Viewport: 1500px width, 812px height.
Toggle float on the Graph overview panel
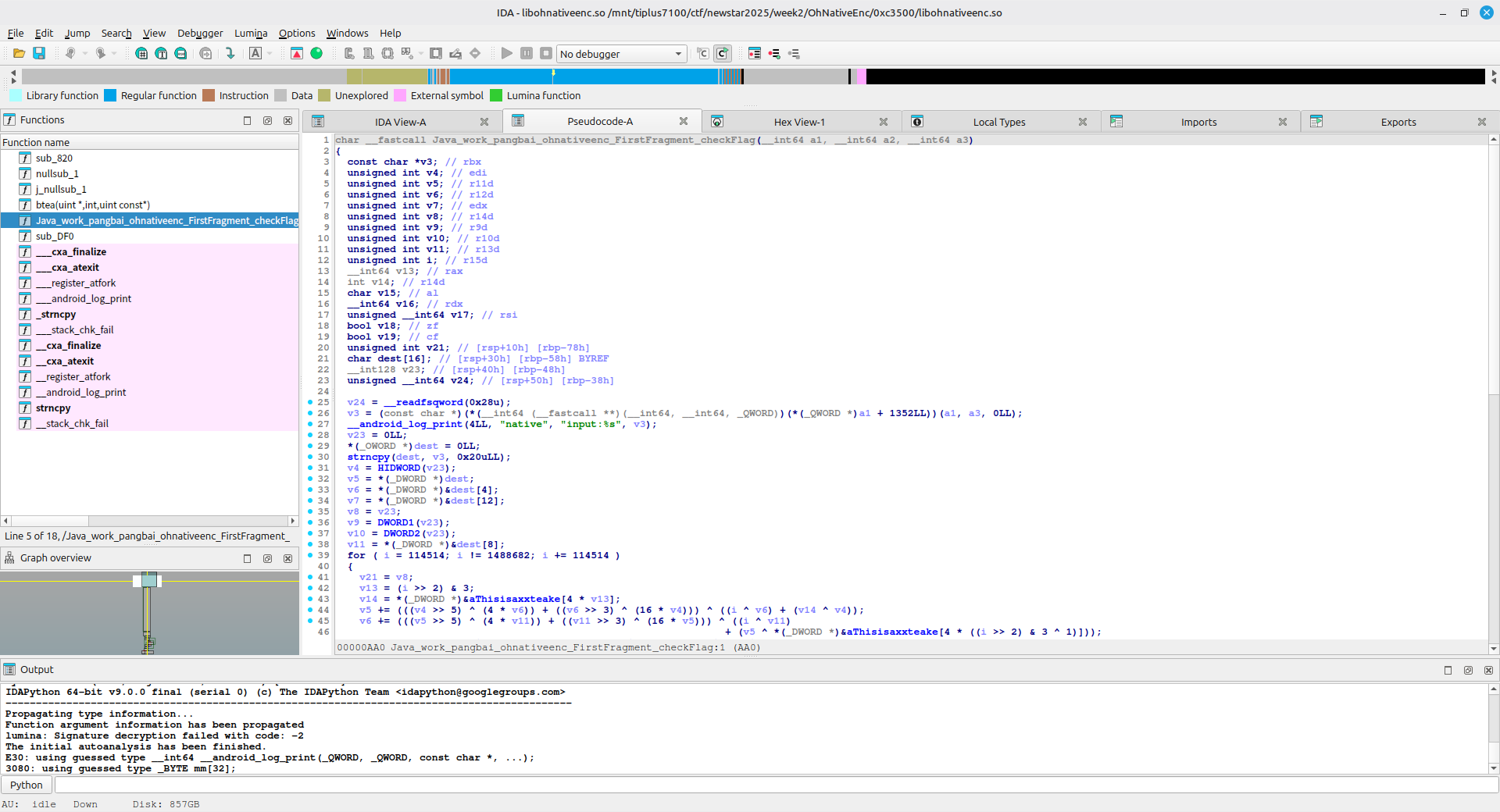tap(268, 558)
